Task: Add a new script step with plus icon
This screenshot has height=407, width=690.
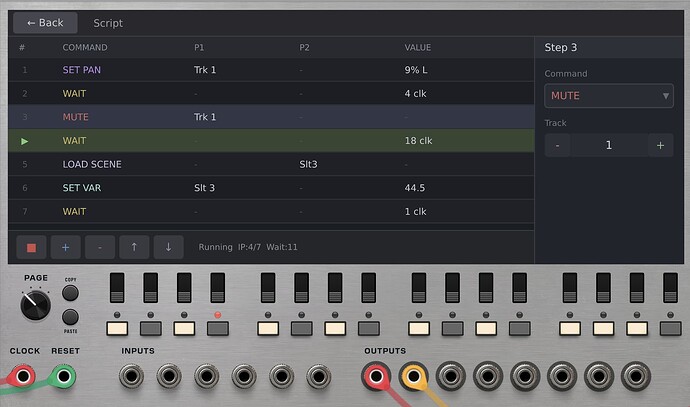Action: click(x=65, y=247)
